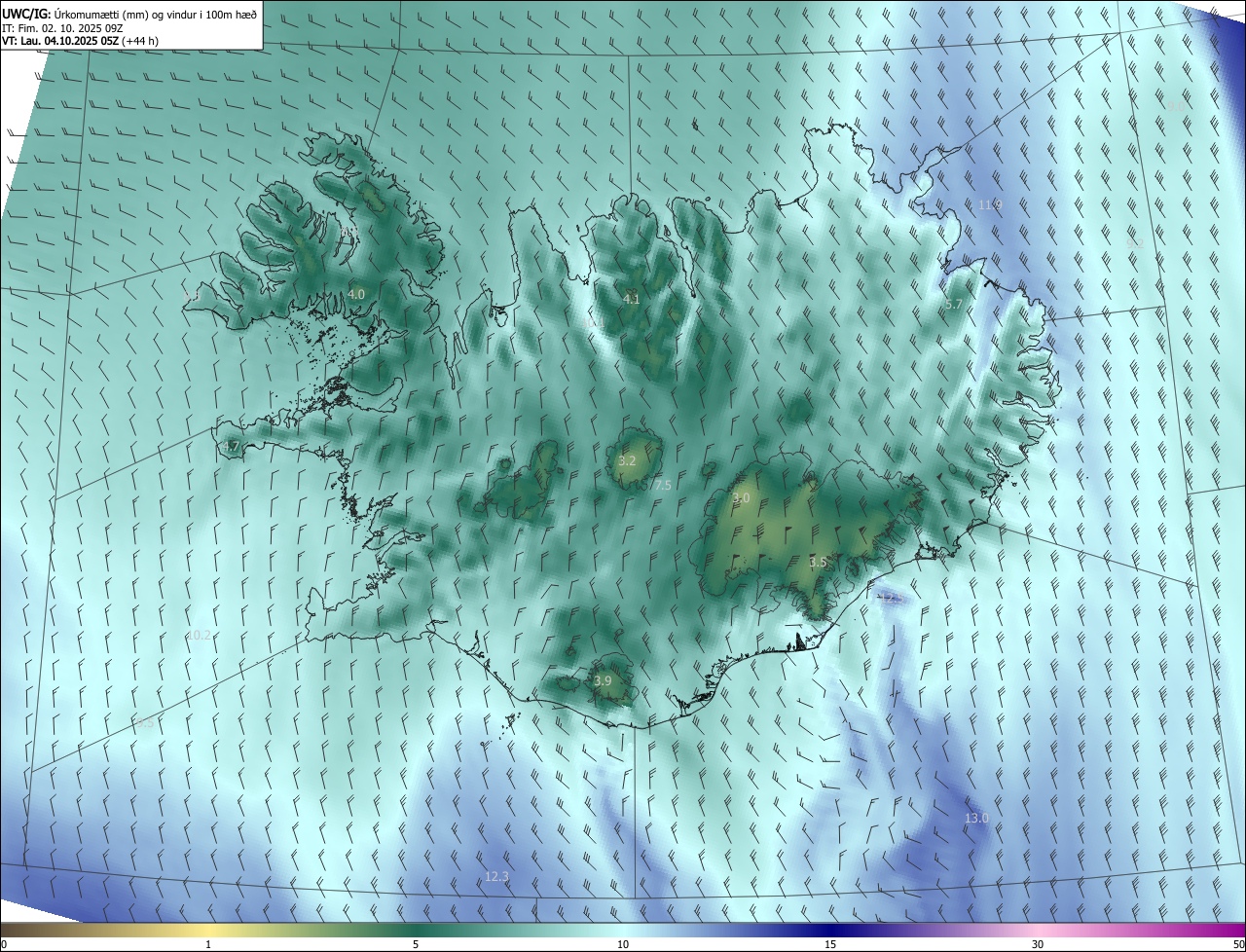This screenshot has width=1246, height=952.
Task: Click the 15 tick on color scale
Action: tap(830, 945)
